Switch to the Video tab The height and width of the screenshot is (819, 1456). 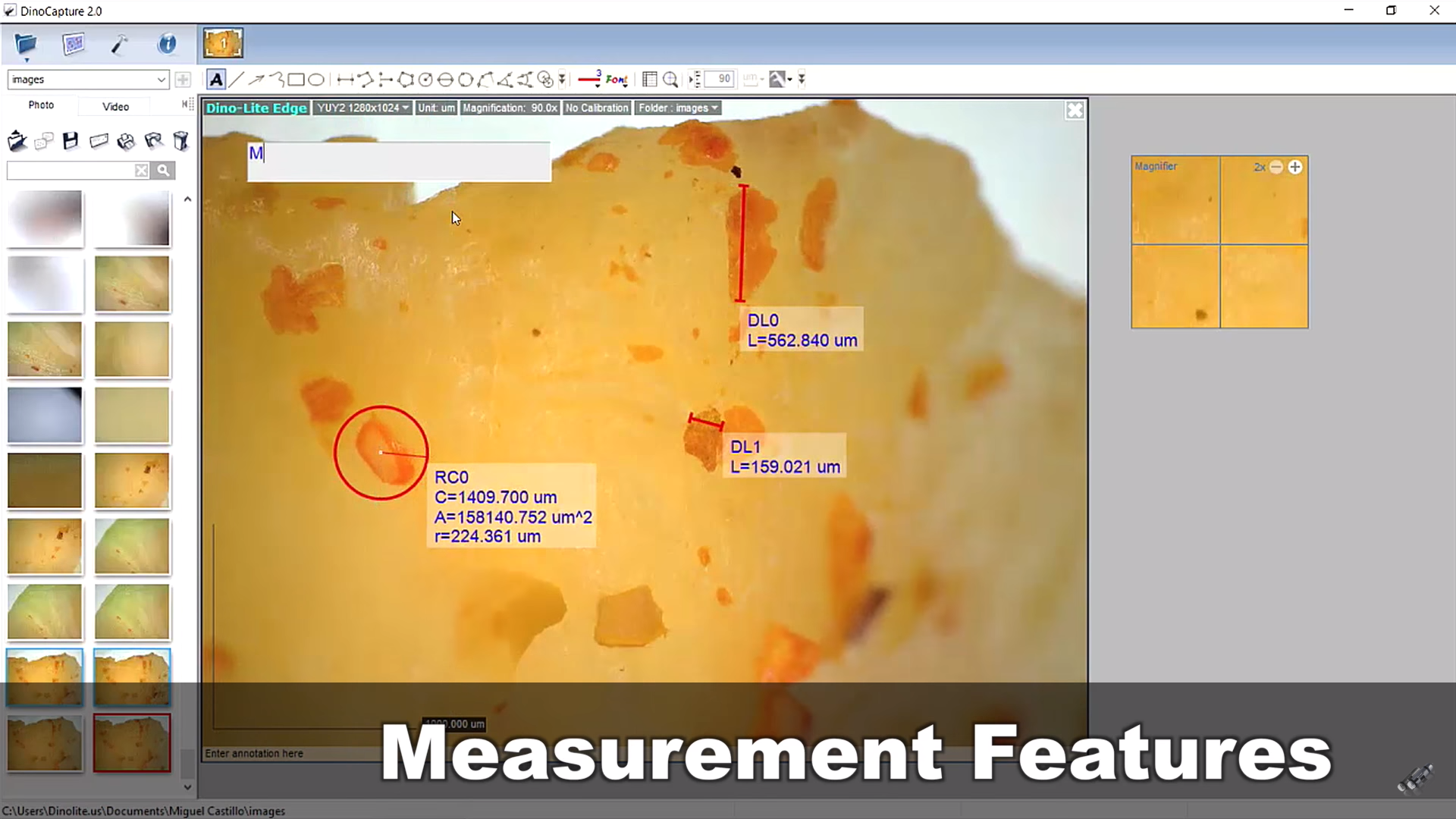pyautogui.click(x=116, y=106)
